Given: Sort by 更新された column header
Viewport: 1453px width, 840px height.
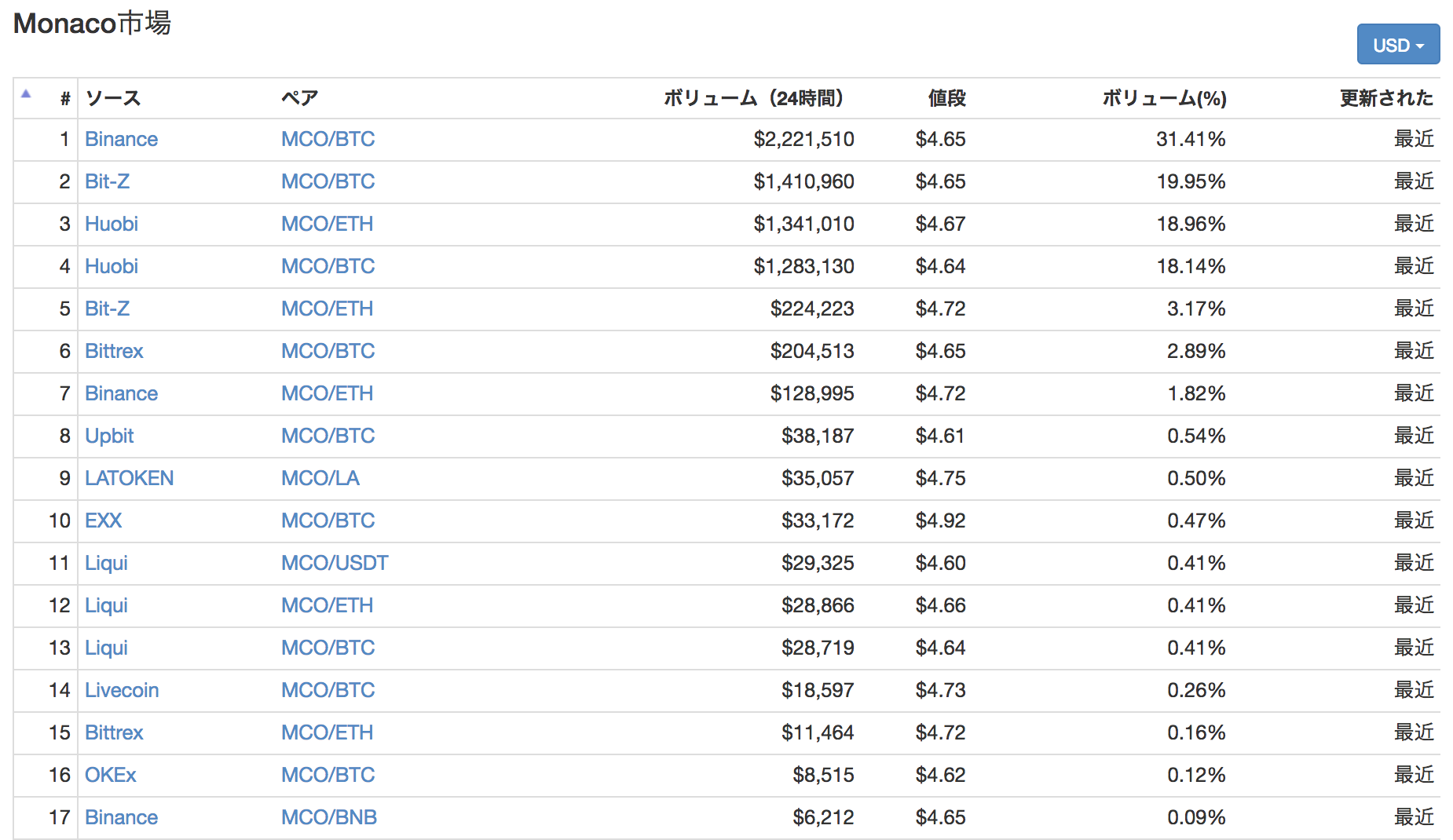Looking at the screenshot, I should click(1386, 98).
